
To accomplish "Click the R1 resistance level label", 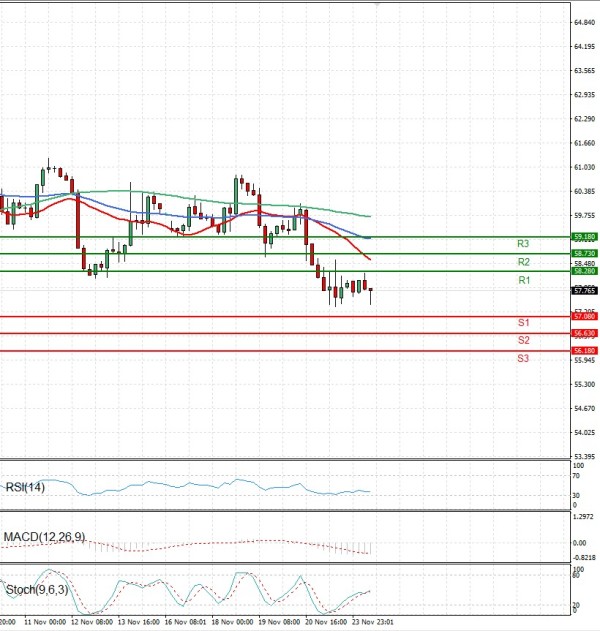I will tap(523, 281).
